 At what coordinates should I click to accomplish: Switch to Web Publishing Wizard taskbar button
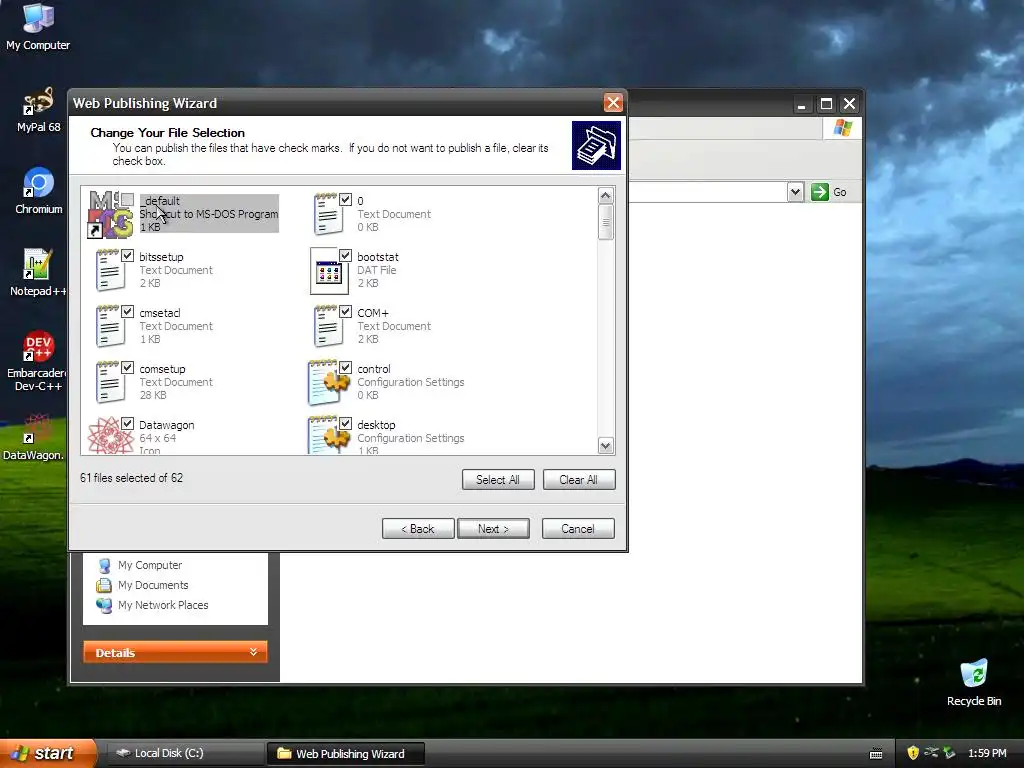coord(345,753)
